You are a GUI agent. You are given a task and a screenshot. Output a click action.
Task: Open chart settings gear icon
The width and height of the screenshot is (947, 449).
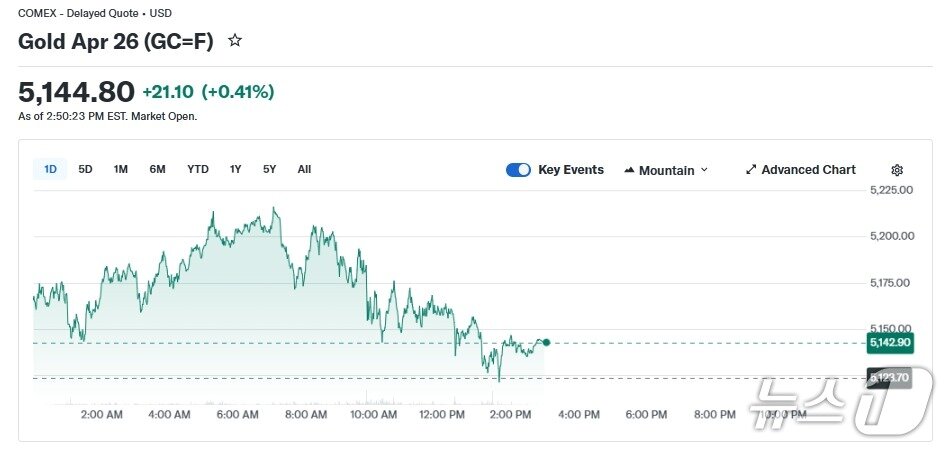pos(897,170)
